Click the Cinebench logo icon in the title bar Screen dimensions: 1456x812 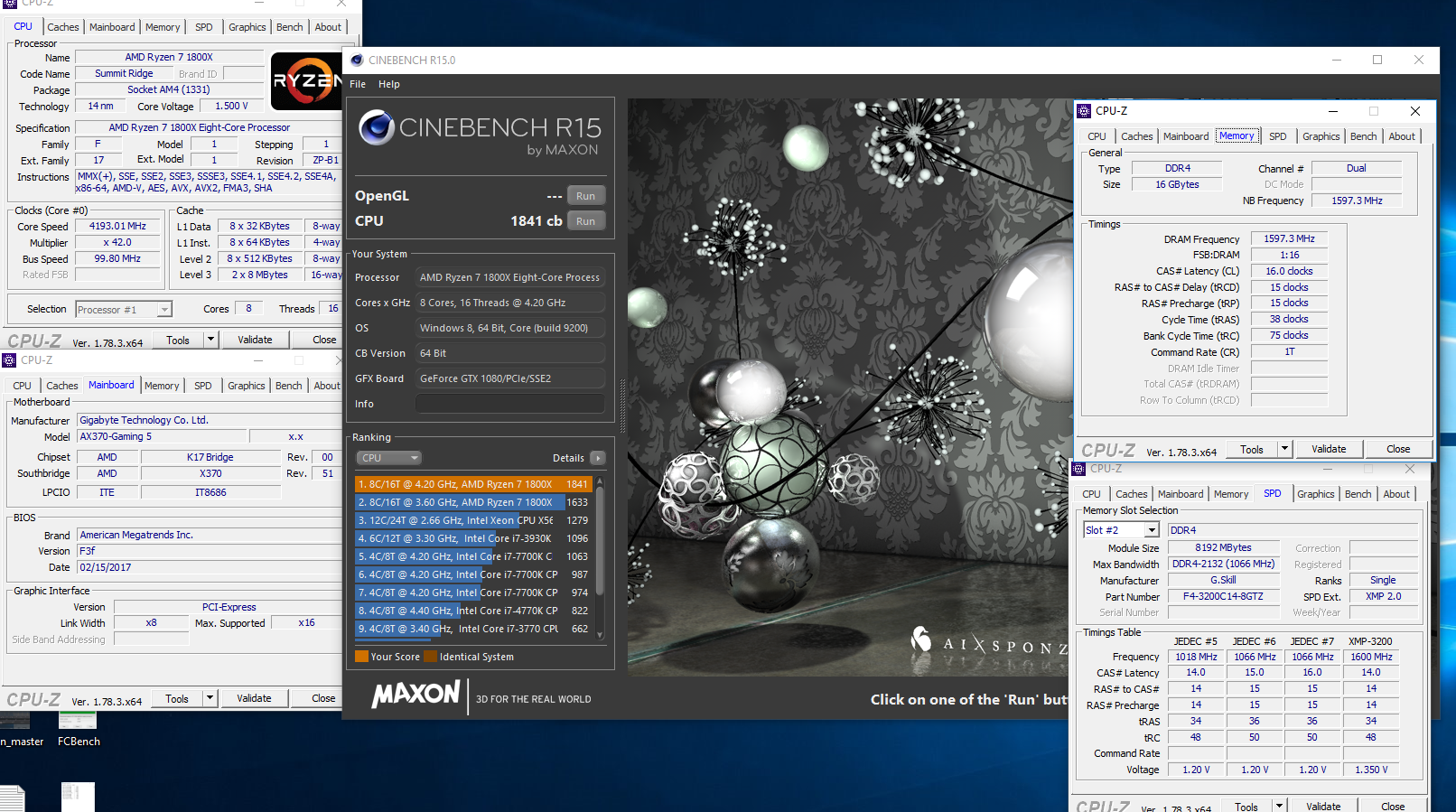(357, 60)
